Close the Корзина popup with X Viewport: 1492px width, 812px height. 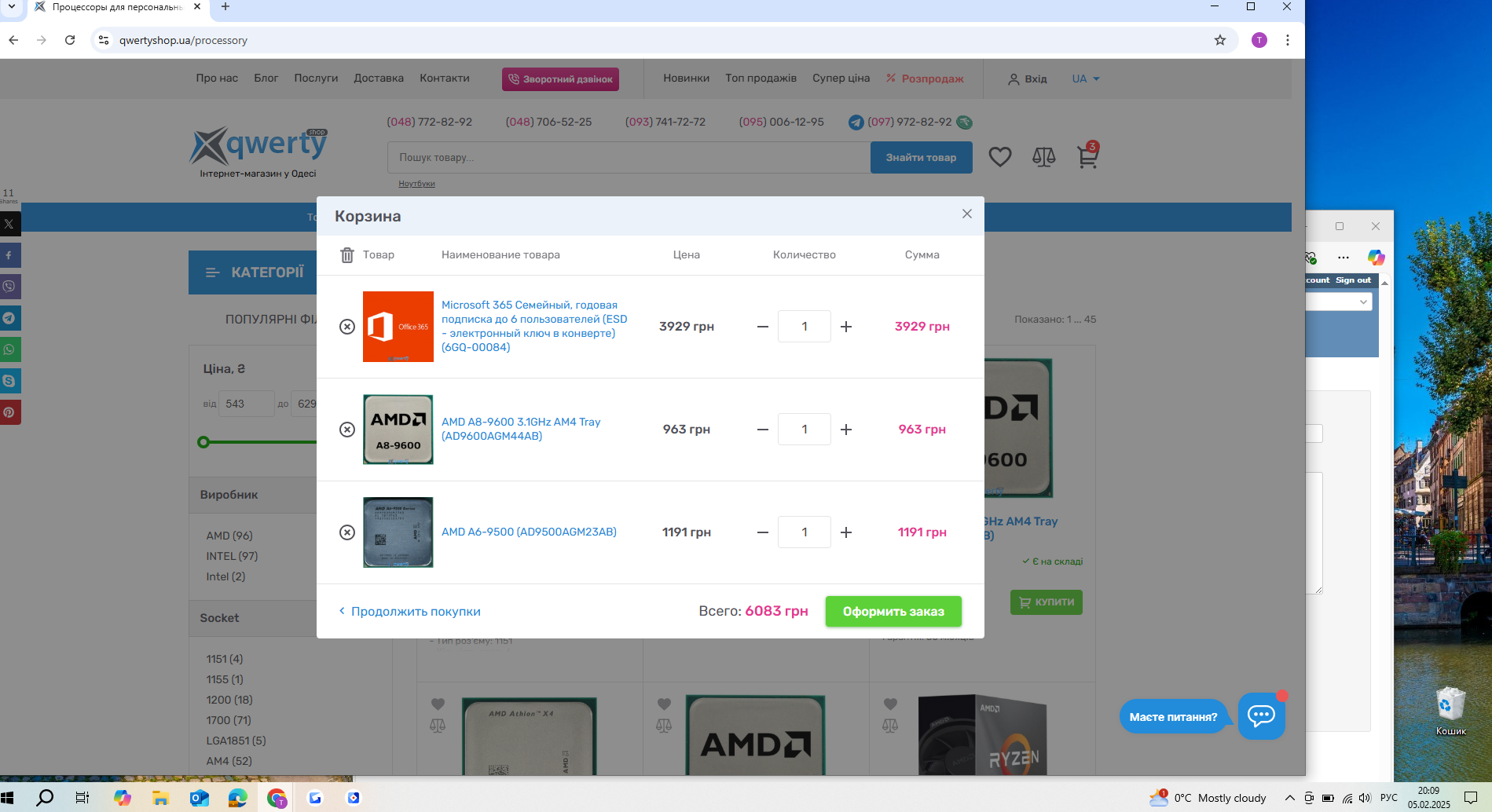tap(967, 214)
